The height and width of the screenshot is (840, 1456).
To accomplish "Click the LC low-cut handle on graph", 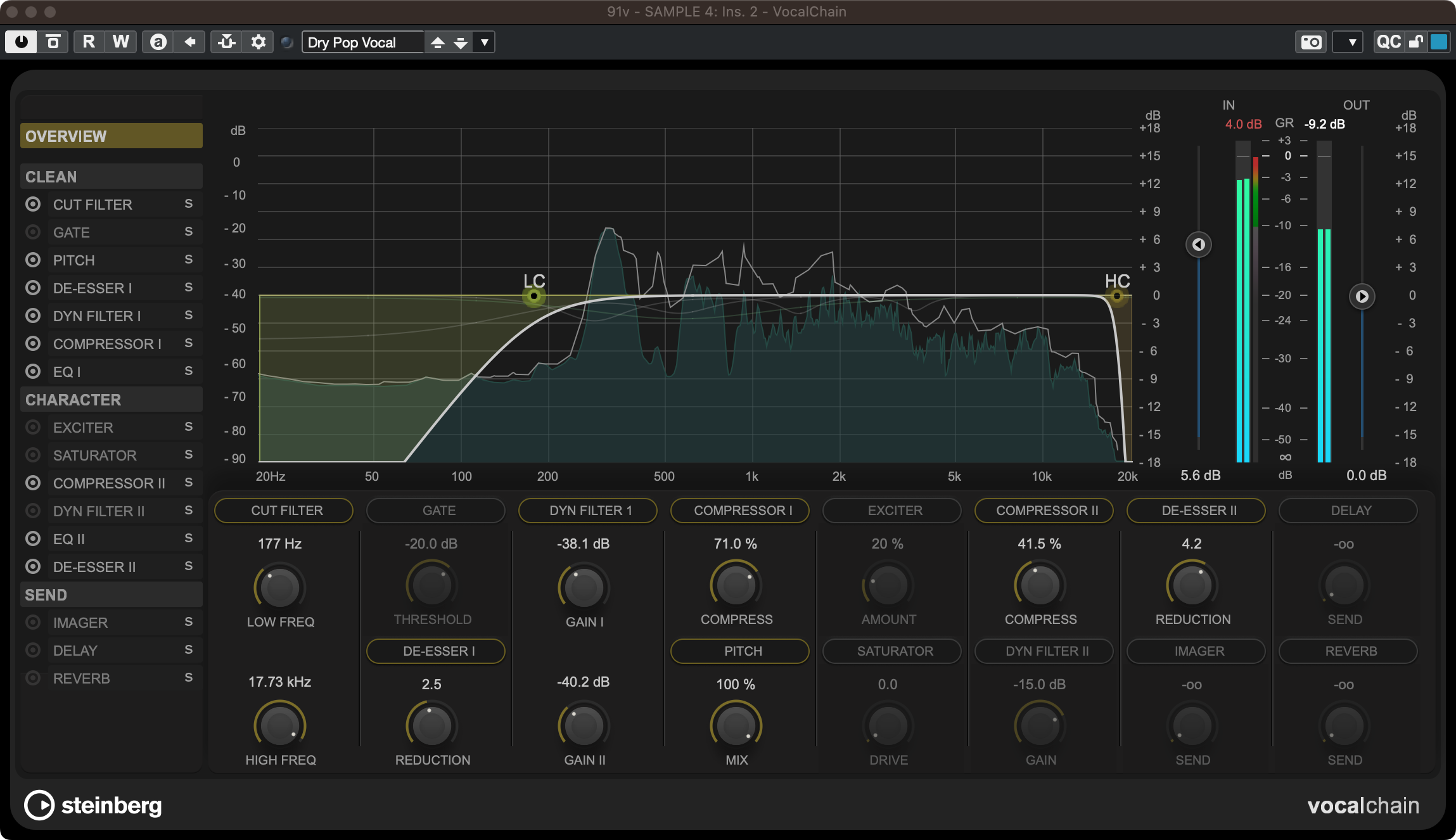I will click(534, 295).
